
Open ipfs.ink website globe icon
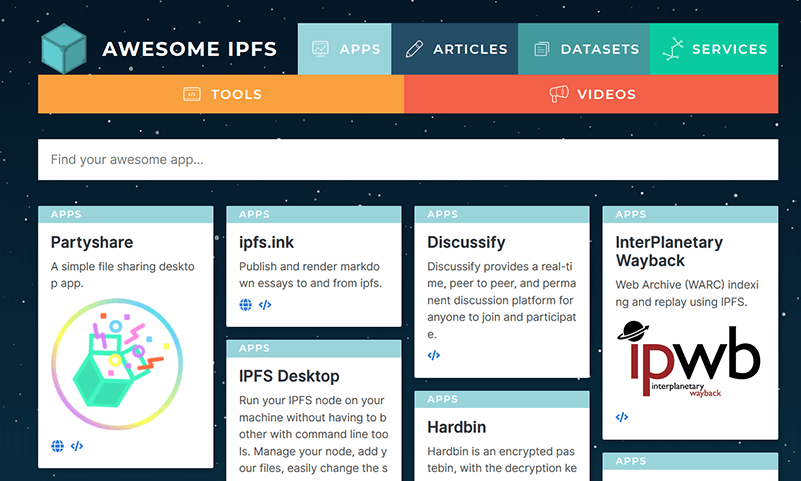click(x=246, y=305)
